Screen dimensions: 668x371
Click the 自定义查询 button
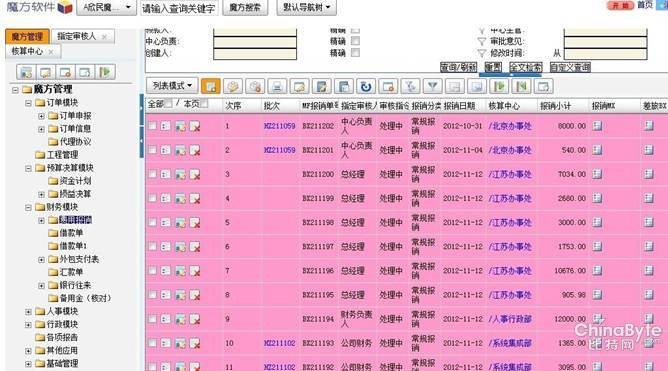(x=570, y=67)
